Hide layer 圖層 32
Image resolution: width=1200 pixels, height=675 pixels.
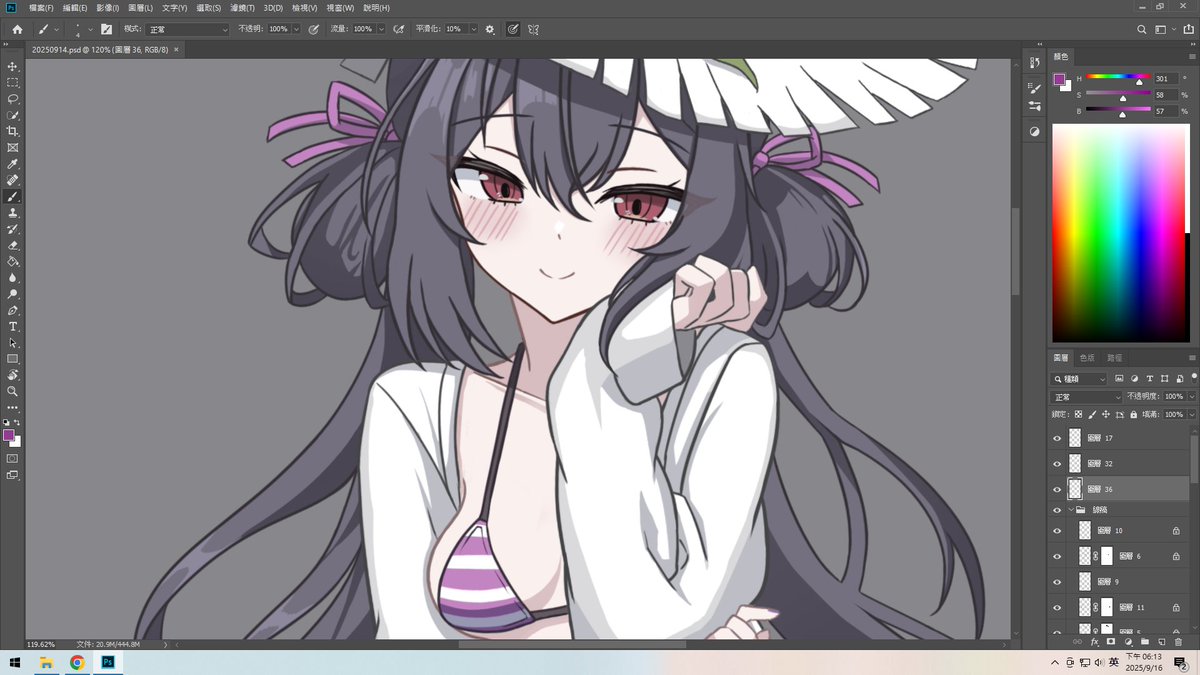pos(1058,464)
